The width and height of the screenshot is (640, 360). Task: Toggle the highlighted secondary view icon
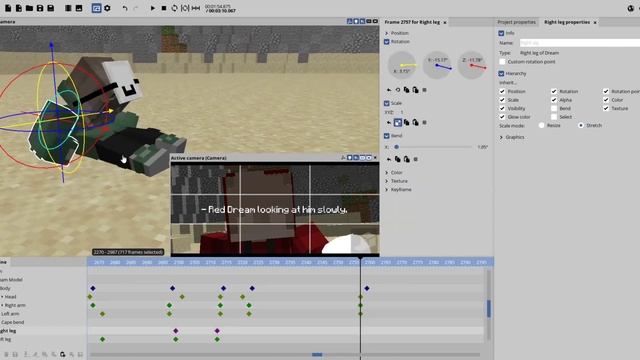pos(96,8)
